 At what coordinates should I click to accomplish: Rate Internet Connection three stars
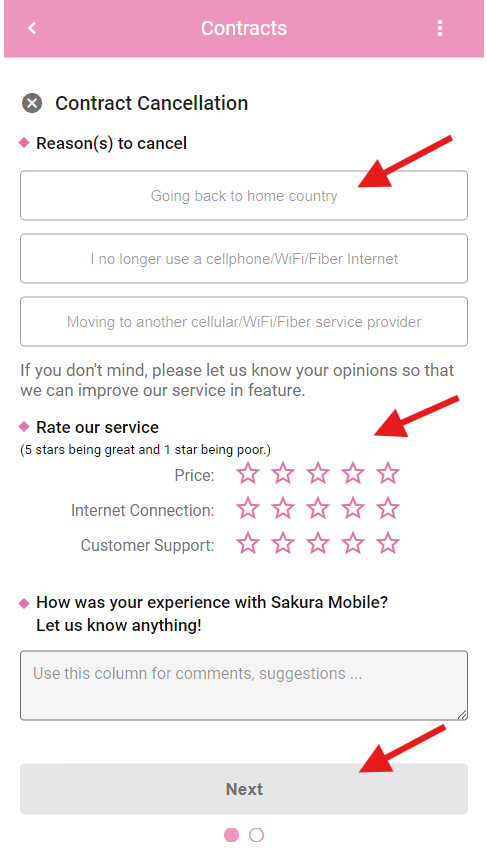pyautogui.click(x=318, y=509)
